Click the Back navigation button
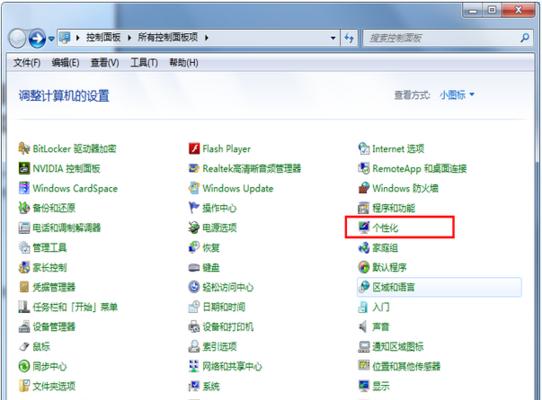542x400 pixels. tap(17, 38)
